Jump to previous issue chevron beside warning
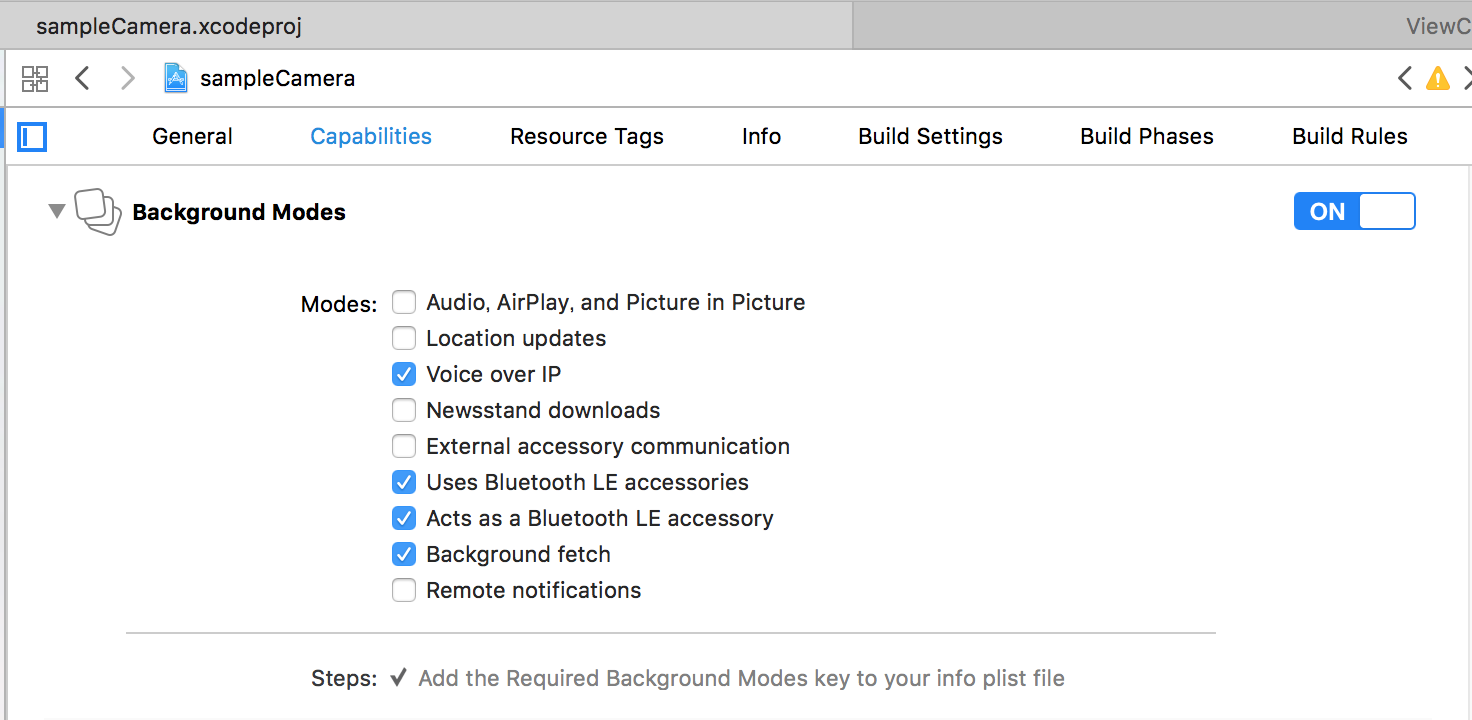This screenshot has height=720, width=1472. [1405, 78]
